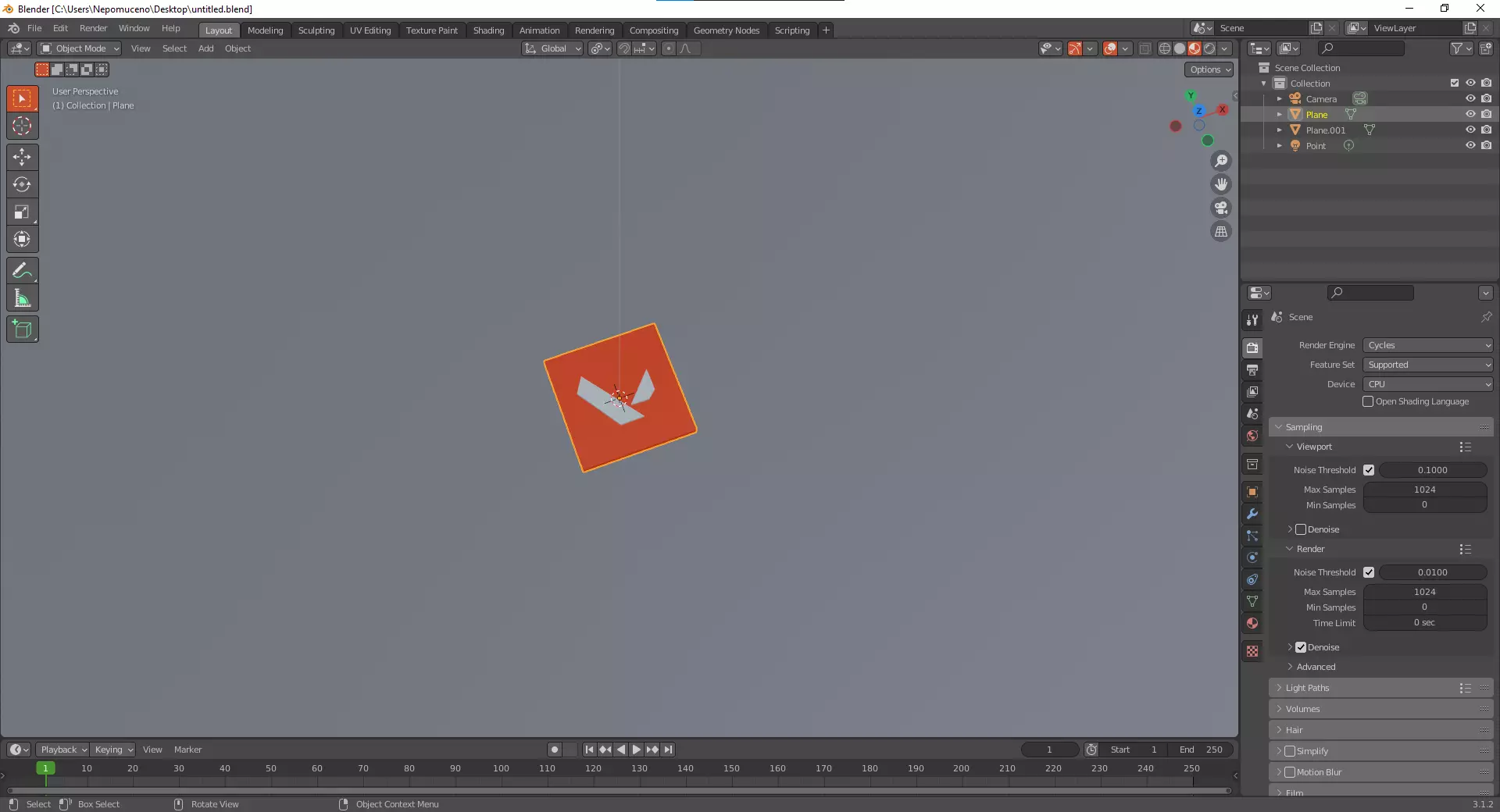Screen dimensions: 1500x812
Task: Open the Device dropdown set to CPU
Action: pos(1428,384)
